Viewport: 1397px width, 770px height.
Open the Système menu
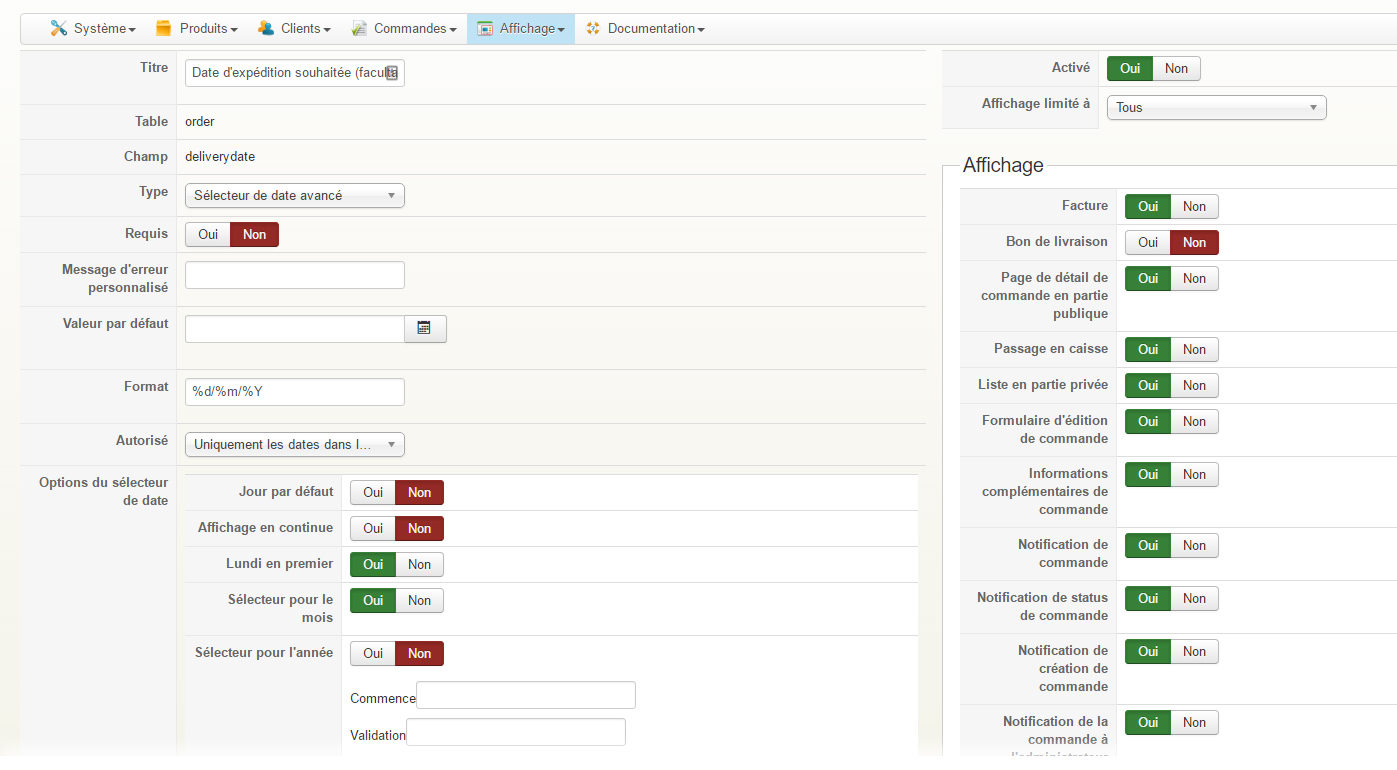93,28
